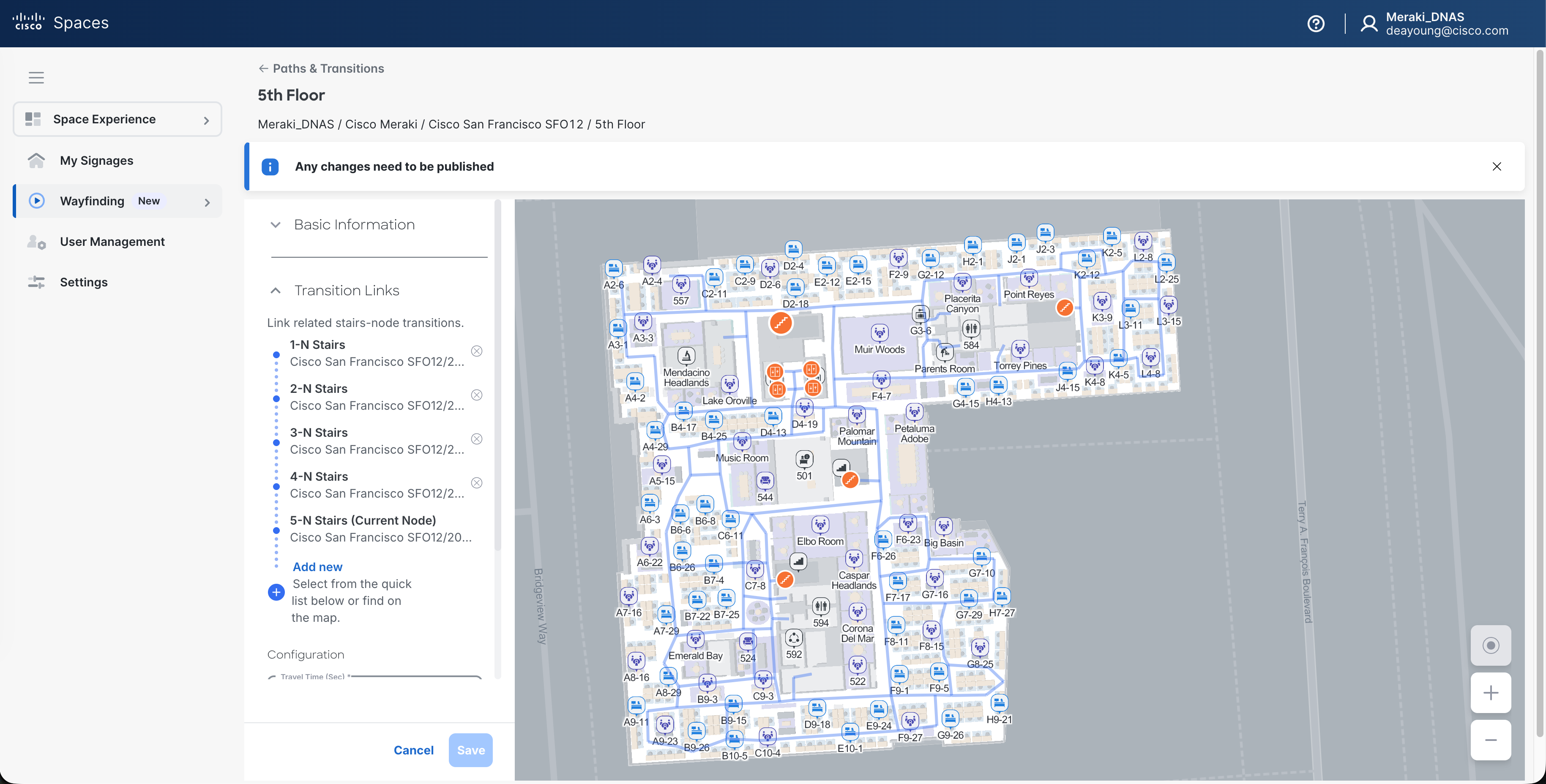This screenshot has height=784, width=1546.
Task: Go to User Management
Action: (x=112, y=242)
